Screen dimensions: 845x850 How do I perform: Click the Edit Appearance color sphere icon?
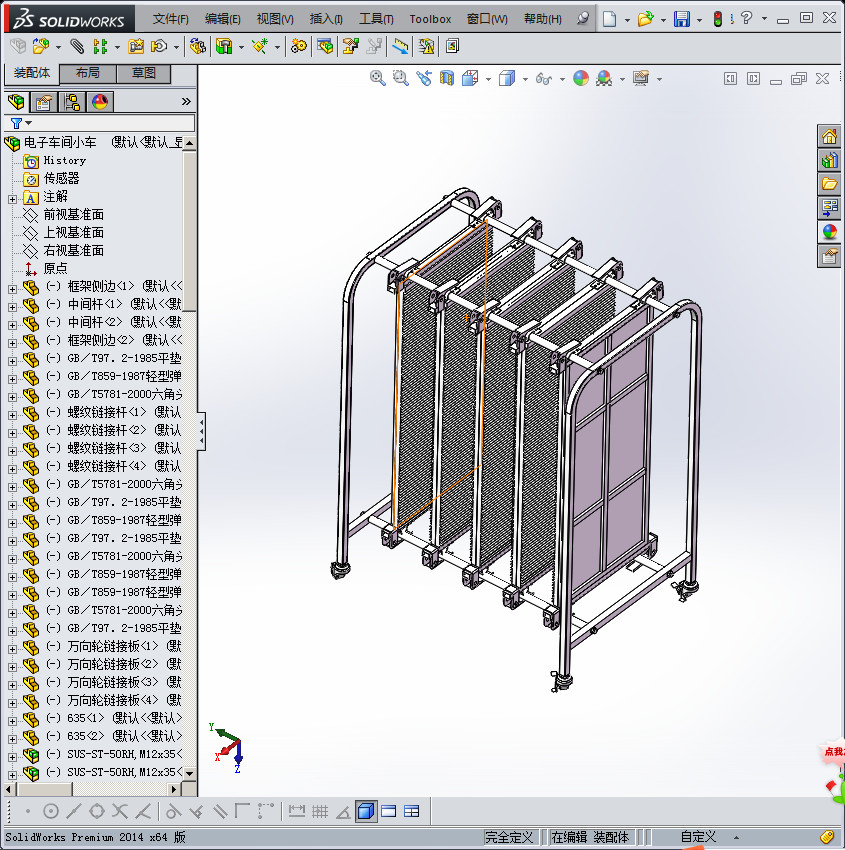pyautogui.click(x=581, y=78)
